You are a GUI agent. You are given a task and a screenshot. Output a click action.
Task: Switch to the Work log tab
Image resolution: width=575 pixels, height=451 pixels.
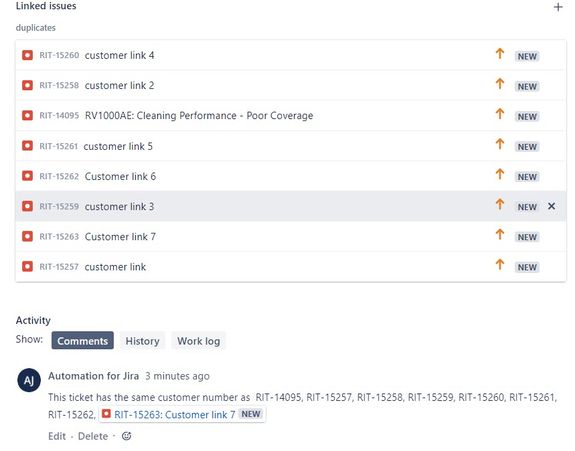point(198,341)
